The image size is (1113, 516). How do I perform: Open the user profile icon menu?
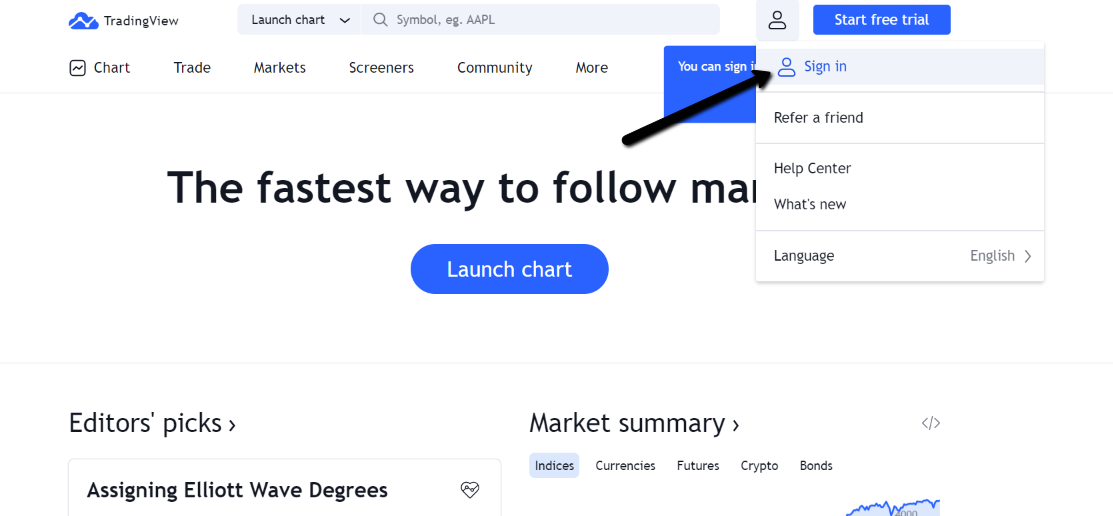pyautogui.click(x=777, y=20)
